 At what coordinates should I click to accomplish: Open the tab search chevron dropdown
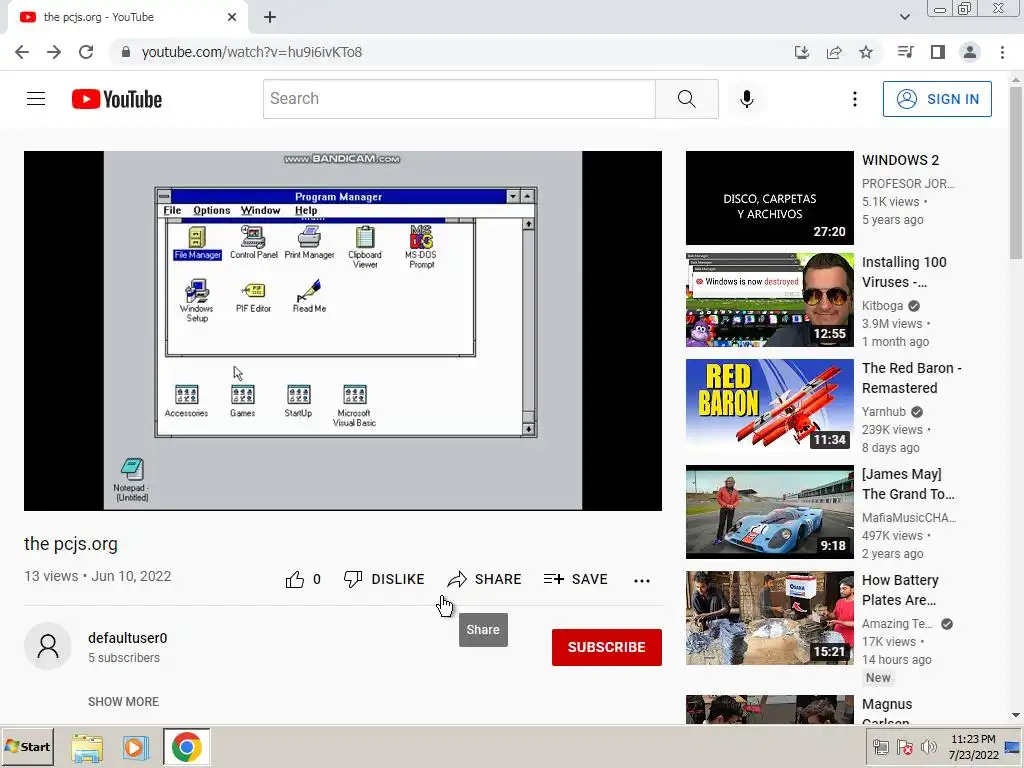[904, 17]
